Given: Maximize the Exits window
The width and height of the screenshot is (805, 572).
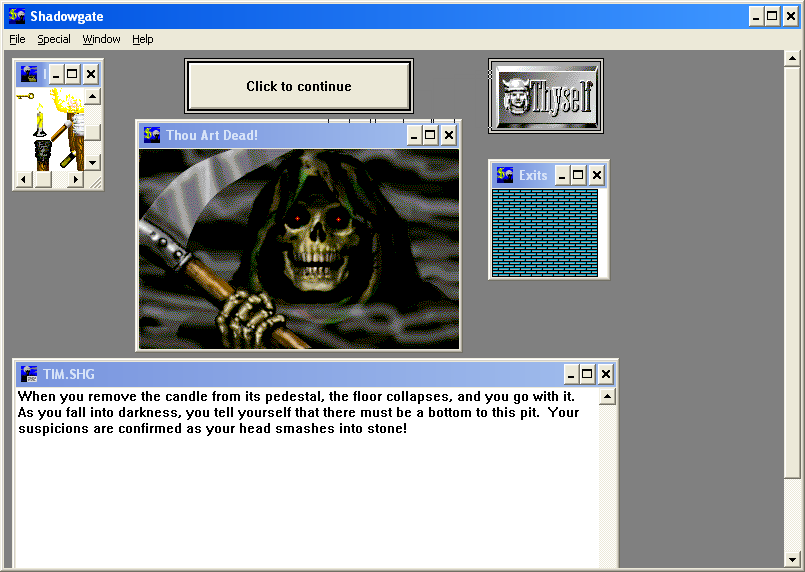Looking at the screenshot, I should pyautogui.click(x=578, y=176).
